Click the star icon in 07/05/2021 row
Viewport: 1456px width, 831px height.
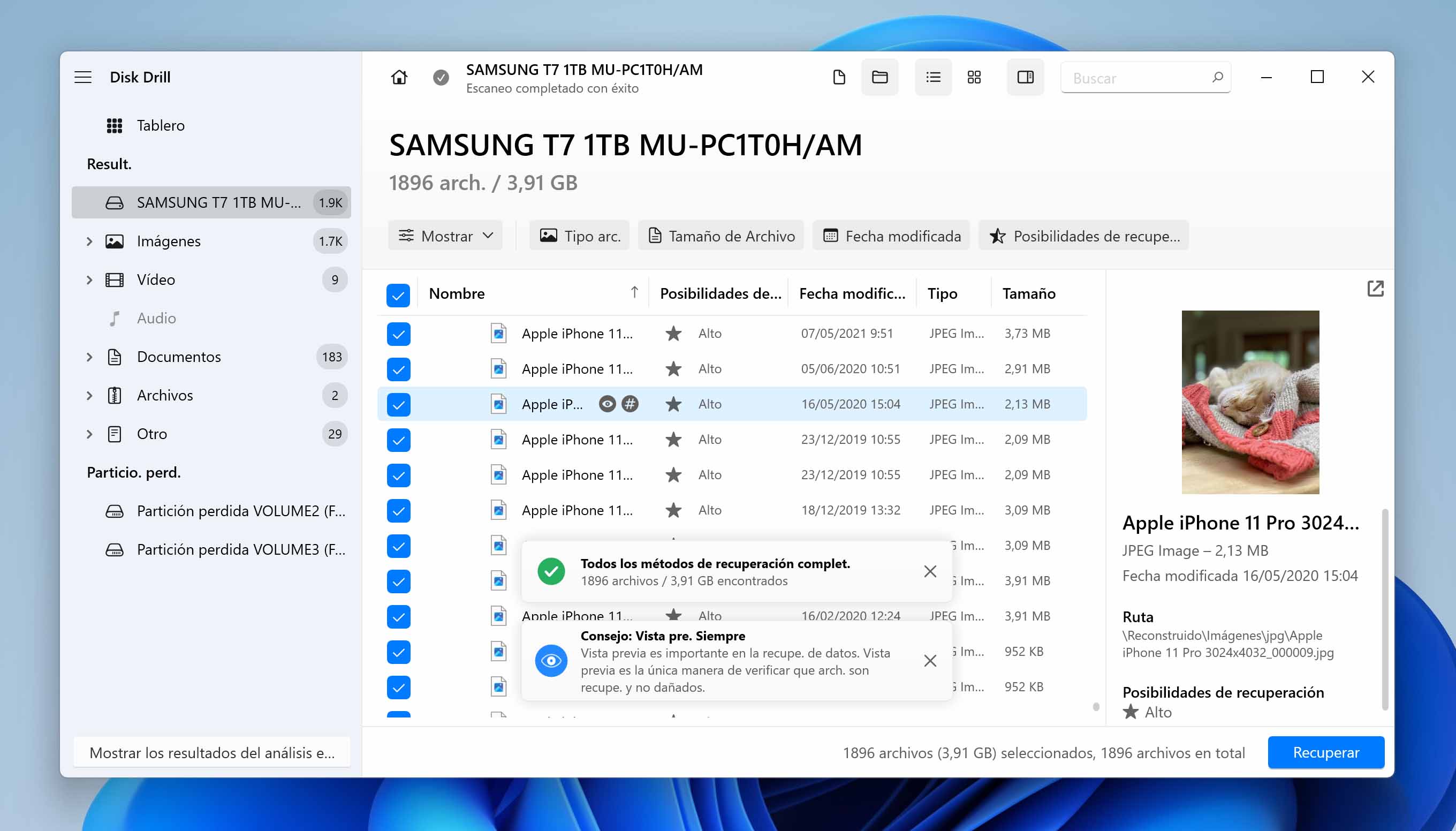pos(673,334)
